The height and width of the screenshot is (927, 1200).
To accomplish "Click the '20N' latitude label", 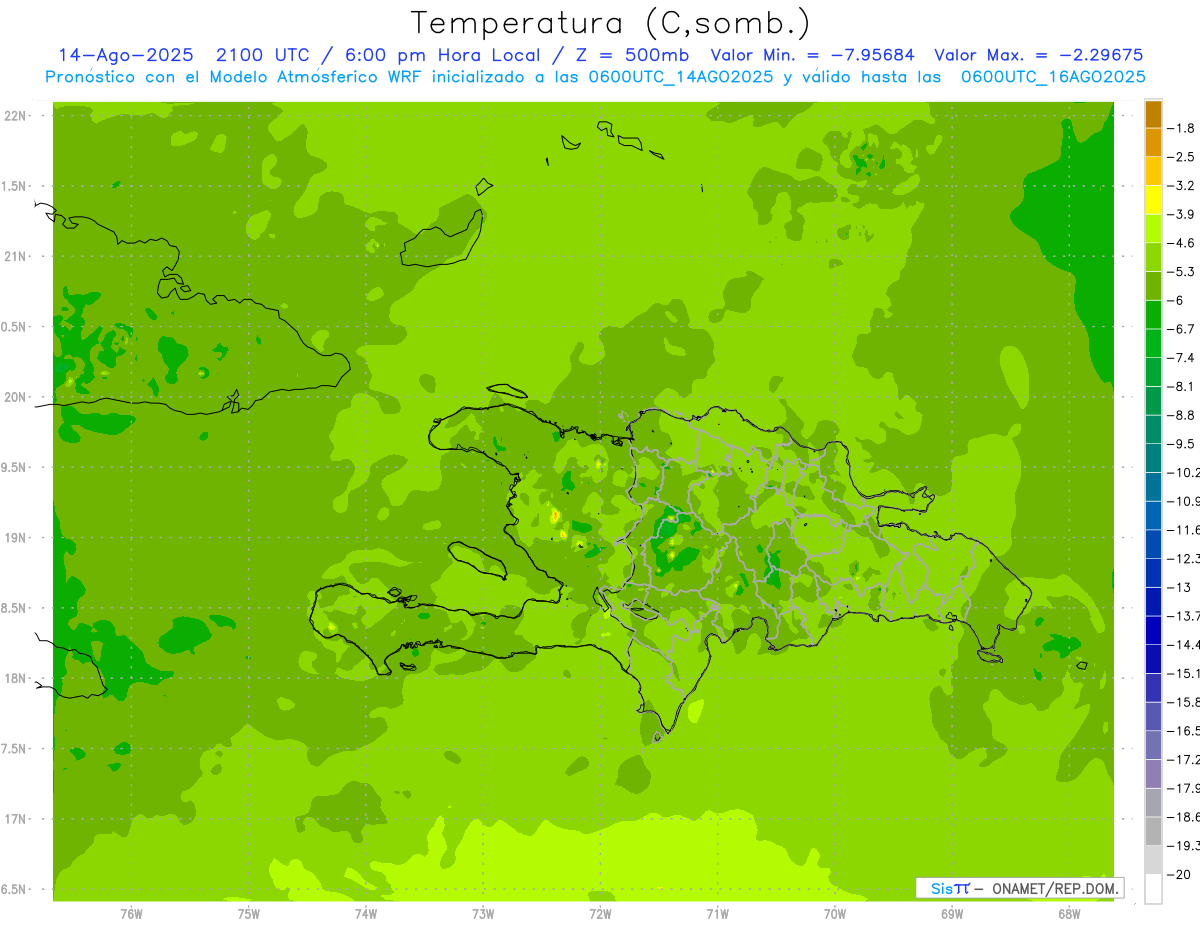I will point(15,397).
